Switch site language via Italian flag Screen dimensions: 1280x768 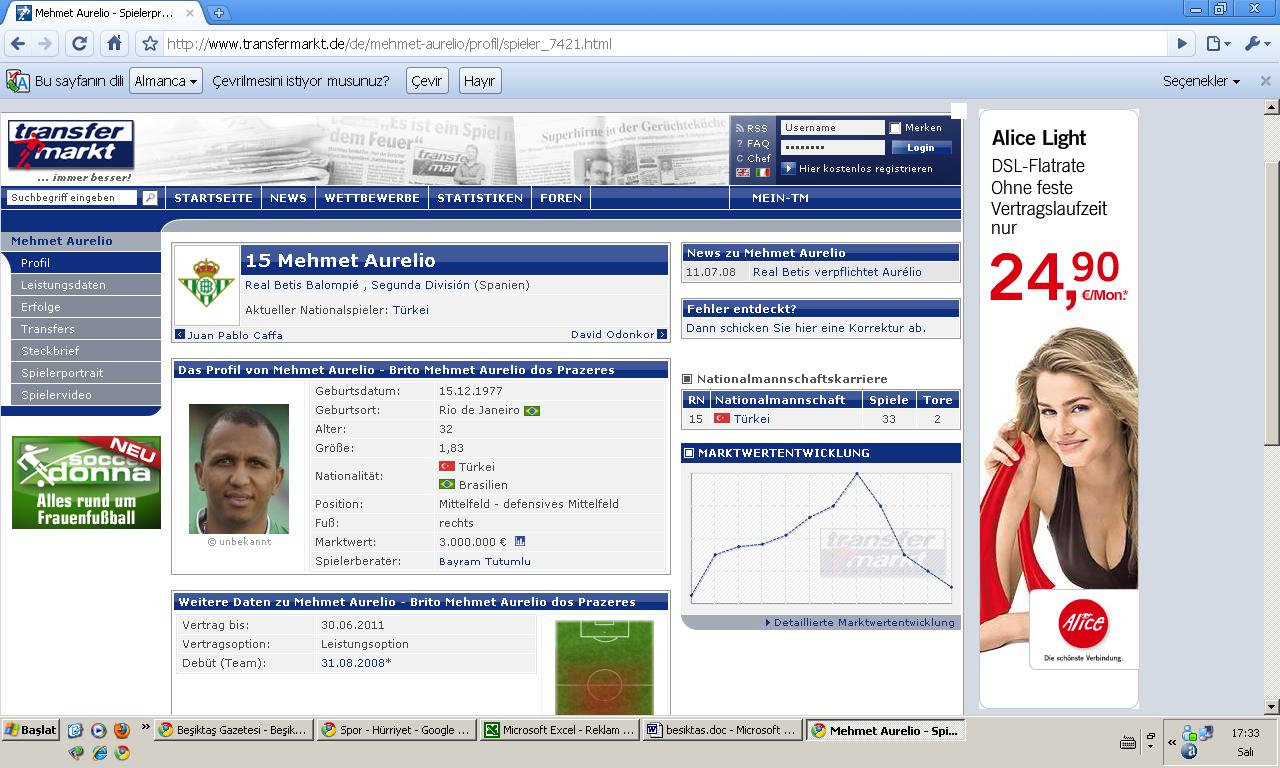coord(763,172)
